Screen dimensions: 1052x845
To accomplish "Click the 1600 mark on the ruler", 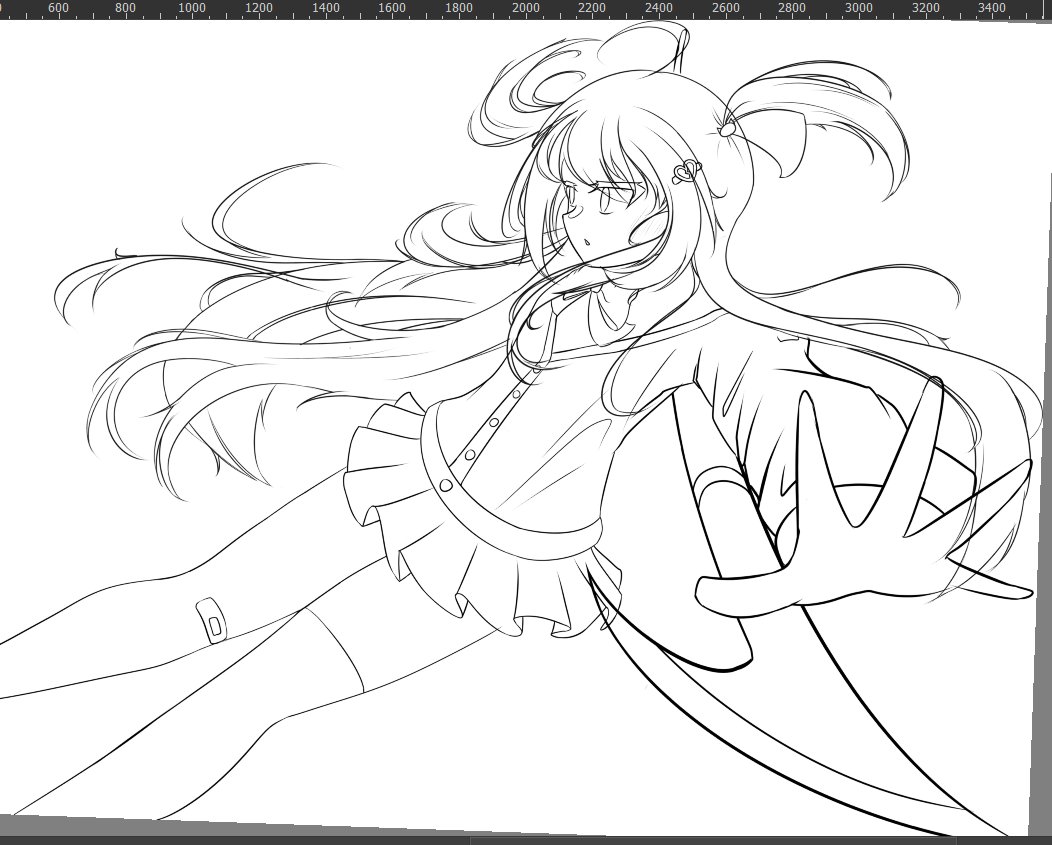I will pos(392,8).
